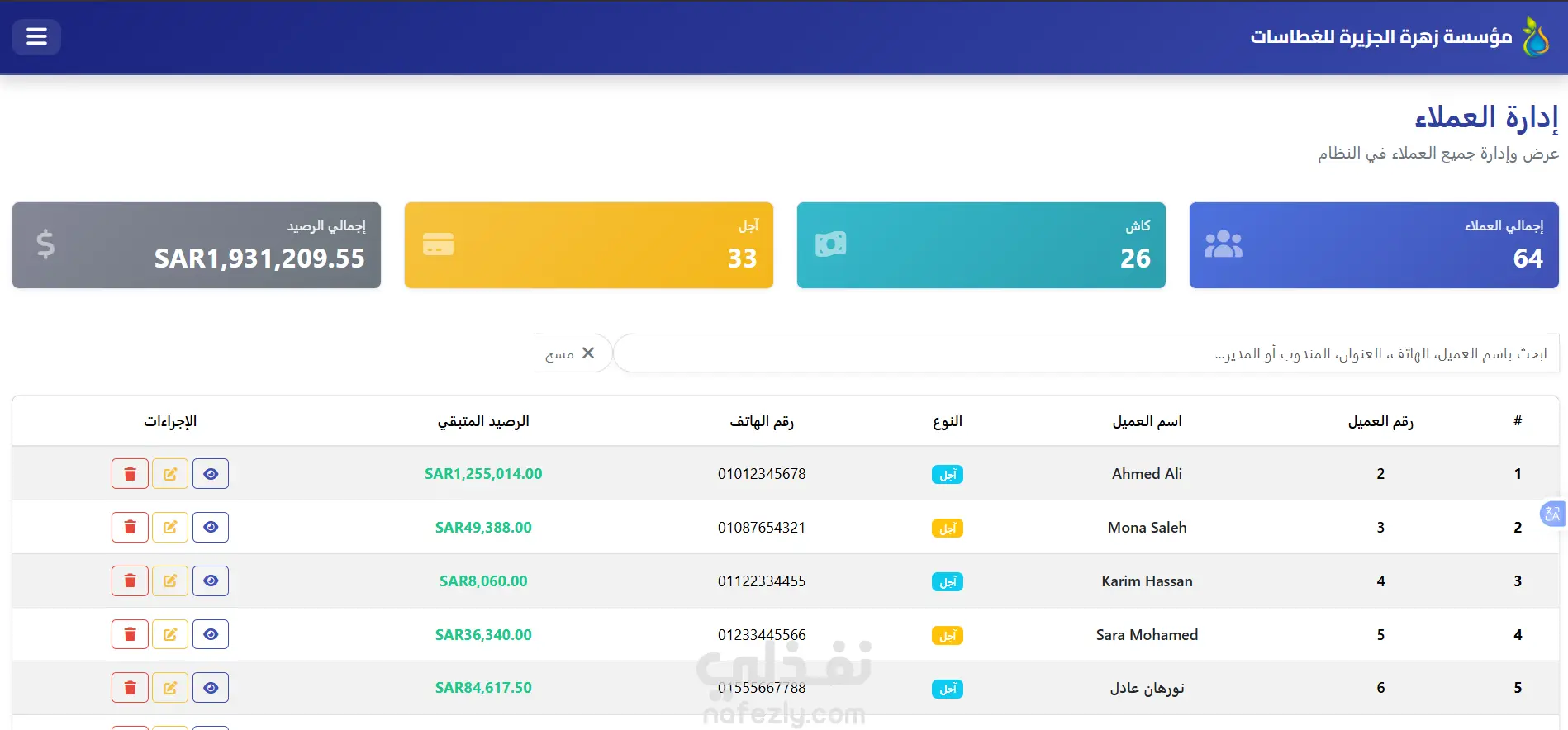Click phone number 01087654321
1568x730 pixels.
coord(762,528)
